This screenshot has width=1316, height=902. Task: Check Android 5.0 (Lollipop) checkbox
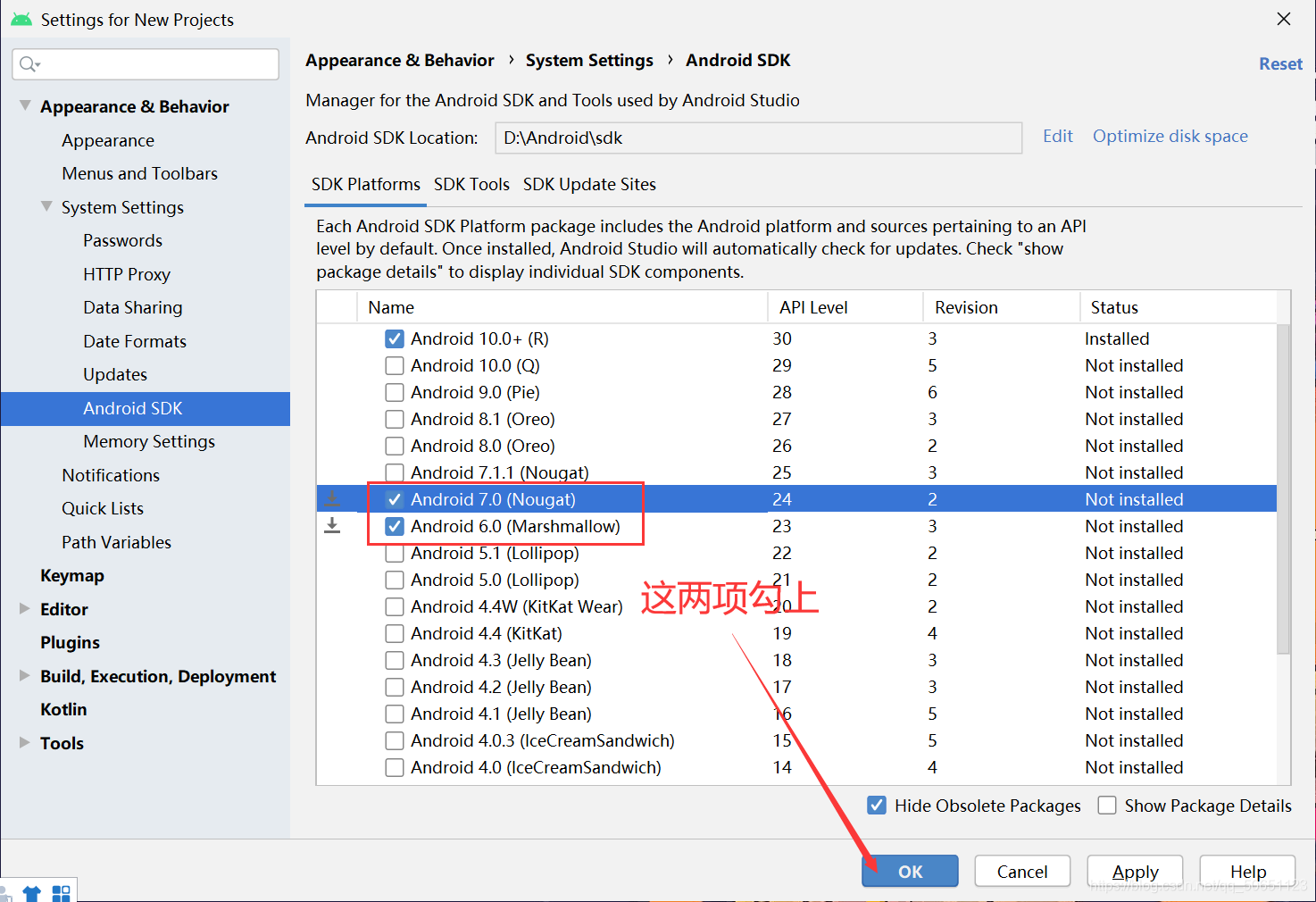click(395, 580)
